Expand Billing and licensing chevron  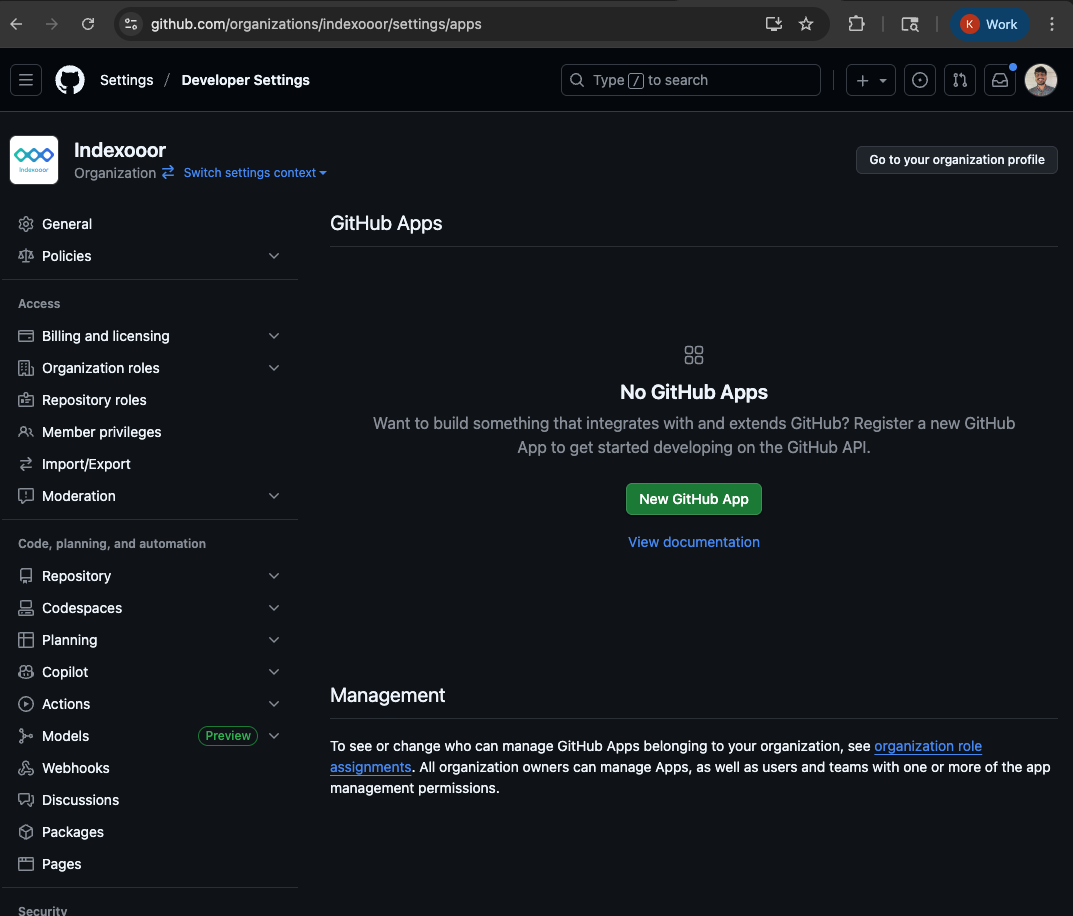(x=274, y=336)
